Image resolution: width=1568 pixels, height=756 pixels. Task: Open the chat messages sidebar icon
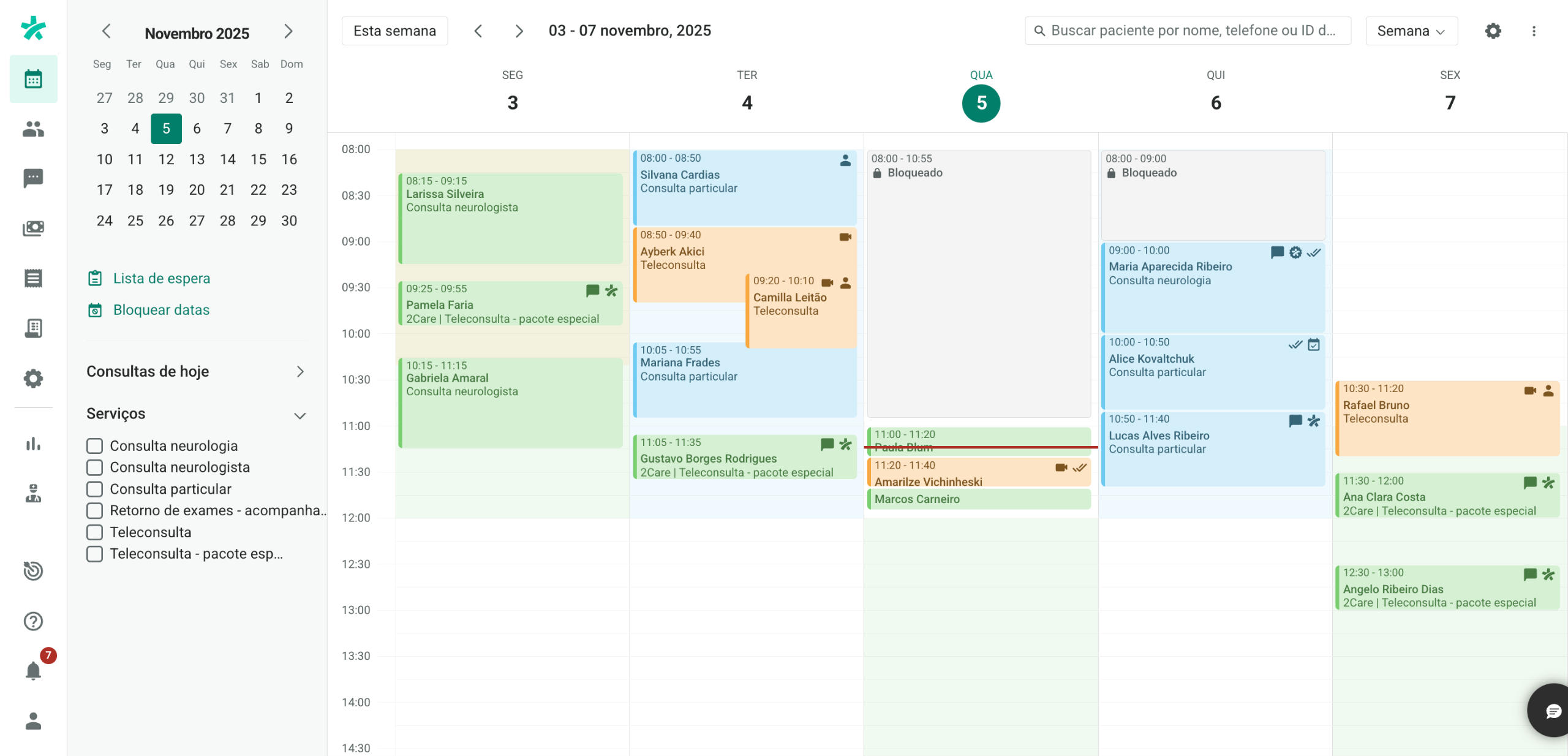coord(33,178)
